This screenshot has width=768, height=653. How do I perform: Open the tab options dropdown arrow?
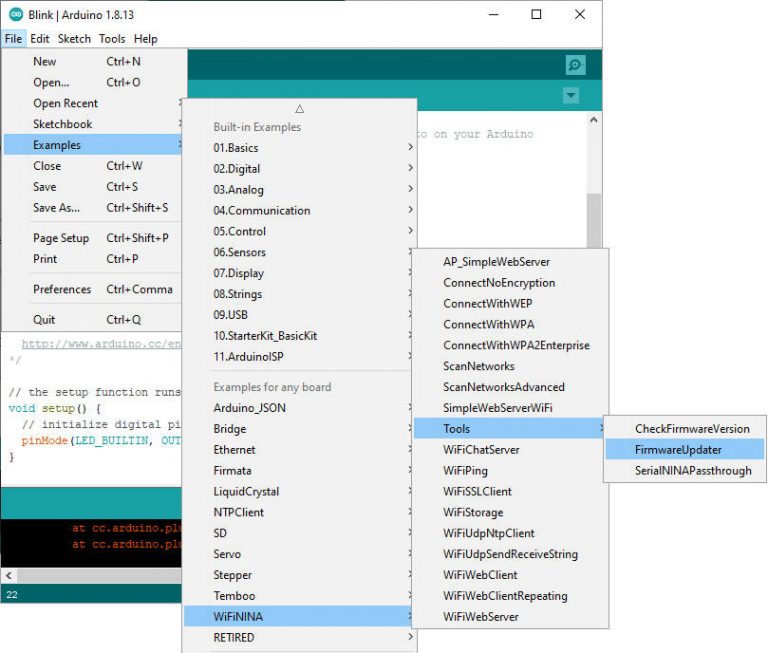(571, 95)
